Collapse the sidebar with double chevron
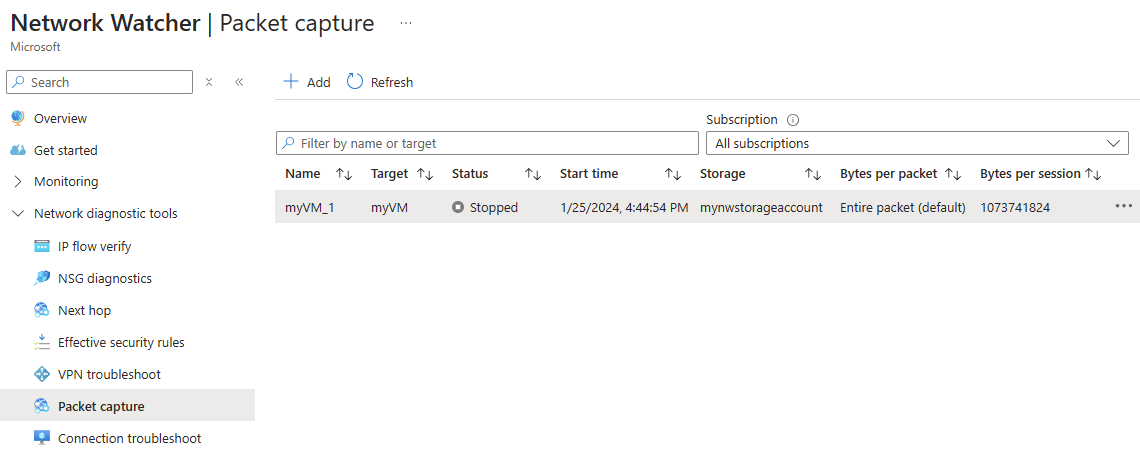The width and height of the screenshot is (1140, 456). tap(238, 82)
